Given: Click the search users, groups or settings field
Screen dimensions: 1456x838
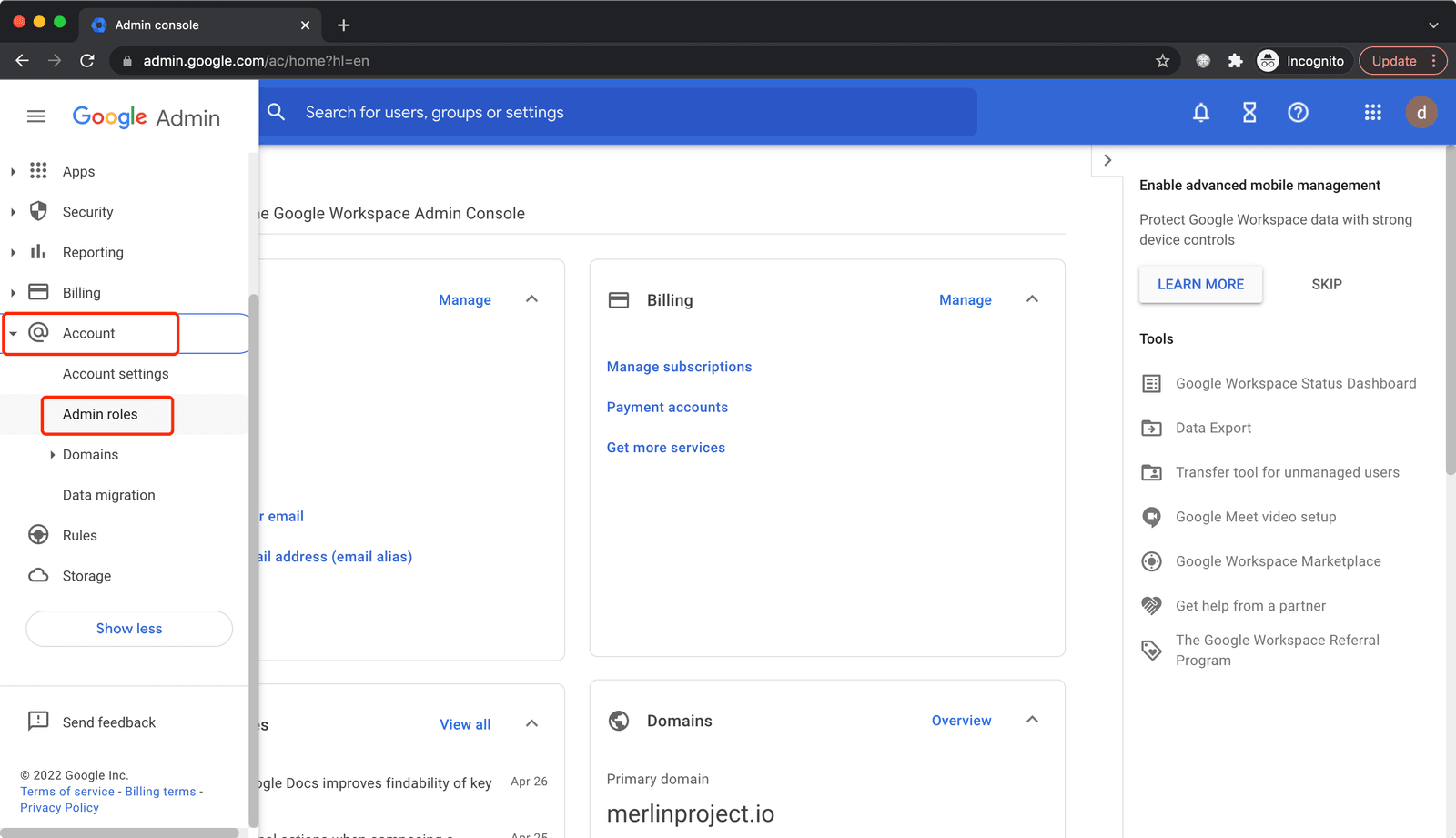Looking at the screenshot, I should click(619, 112).
